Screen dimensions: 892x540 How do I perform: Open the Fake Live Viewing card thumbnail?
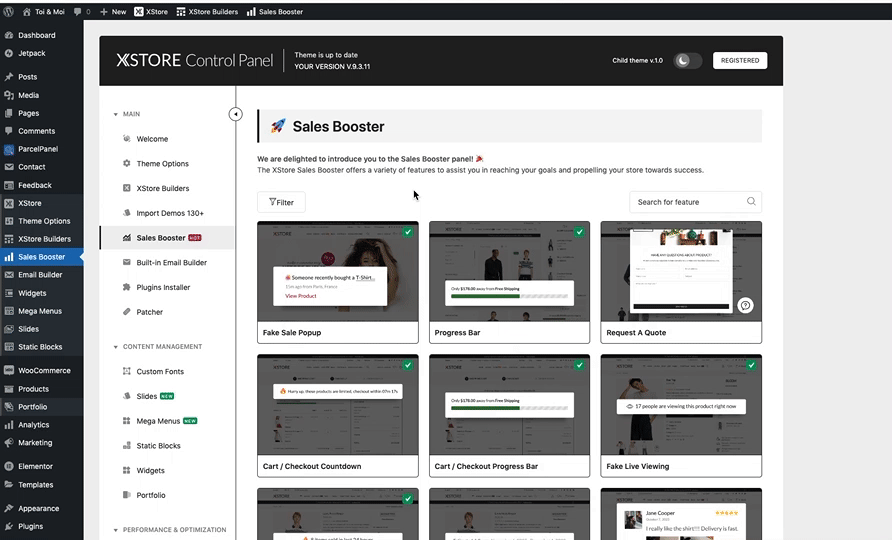tap(681, 405)
